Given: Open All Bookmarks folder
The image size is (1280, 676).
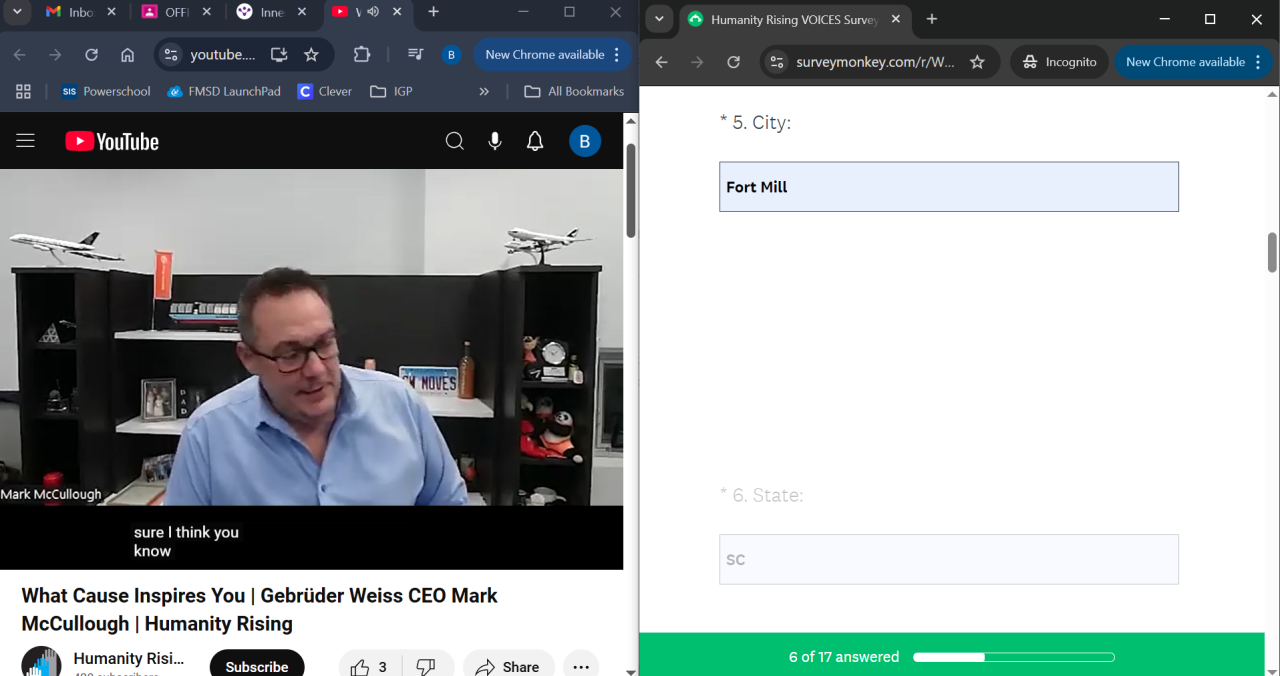Looking at the screenshot, I should [574, 91].
